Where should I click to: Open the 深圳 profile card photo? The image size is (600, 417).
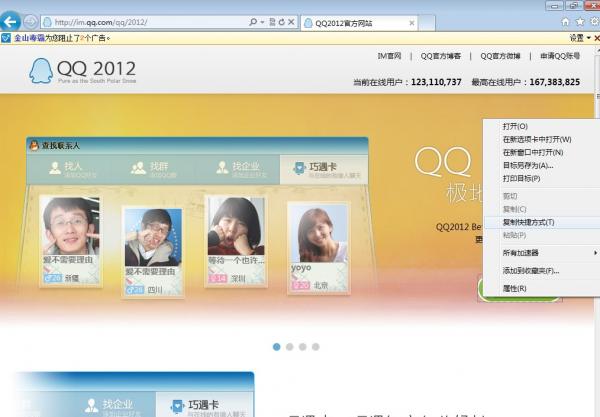(x=236, y=226)
